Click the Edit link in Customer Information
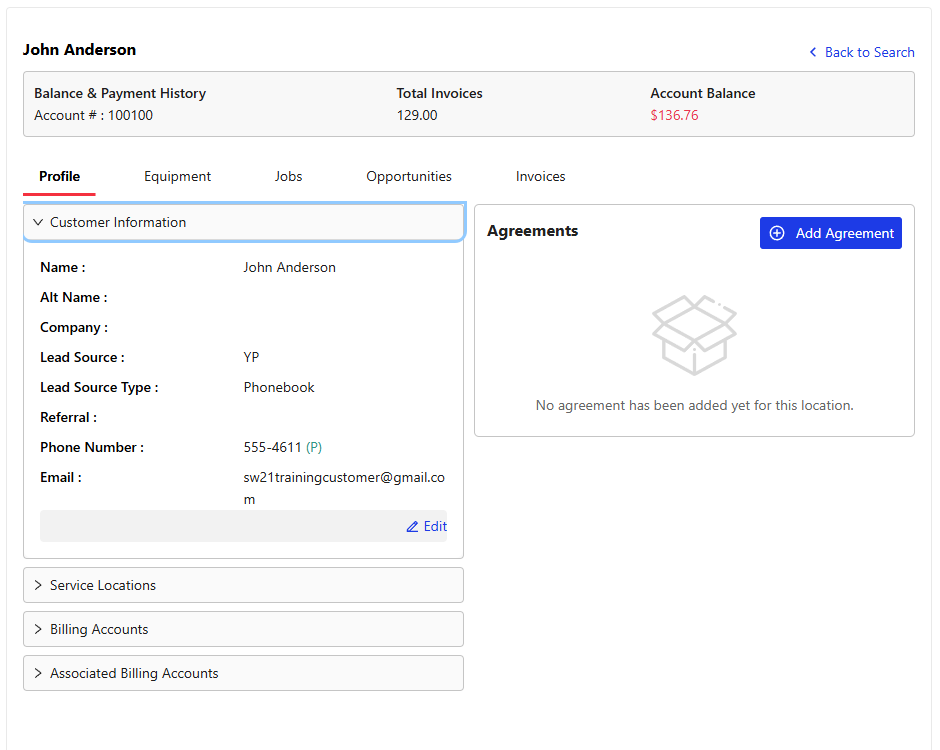Screen dimensions: 940x750 (x=427, y=526)
